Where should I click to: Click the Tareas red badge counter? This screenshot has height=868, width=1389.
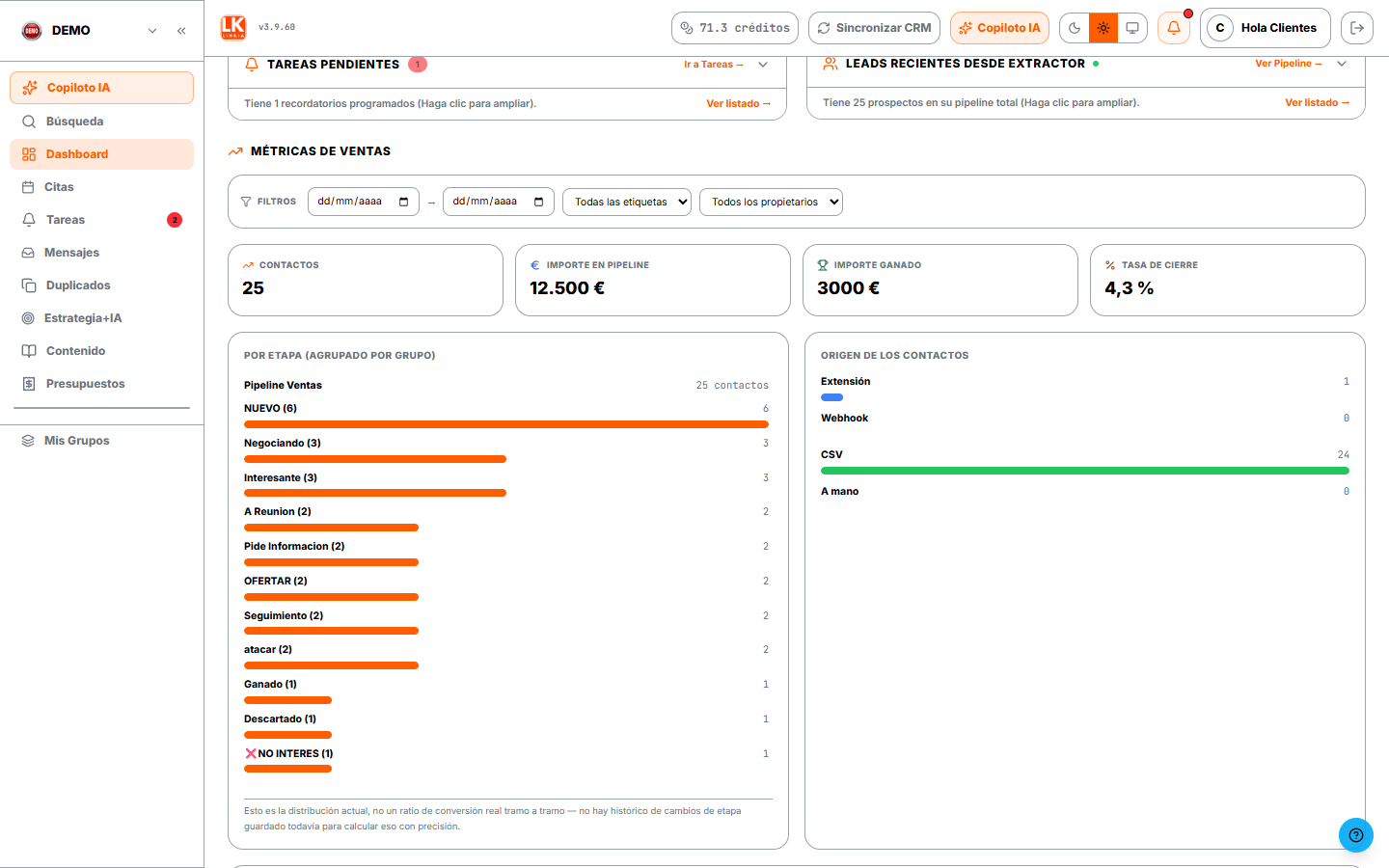click(x=175, y=220)
